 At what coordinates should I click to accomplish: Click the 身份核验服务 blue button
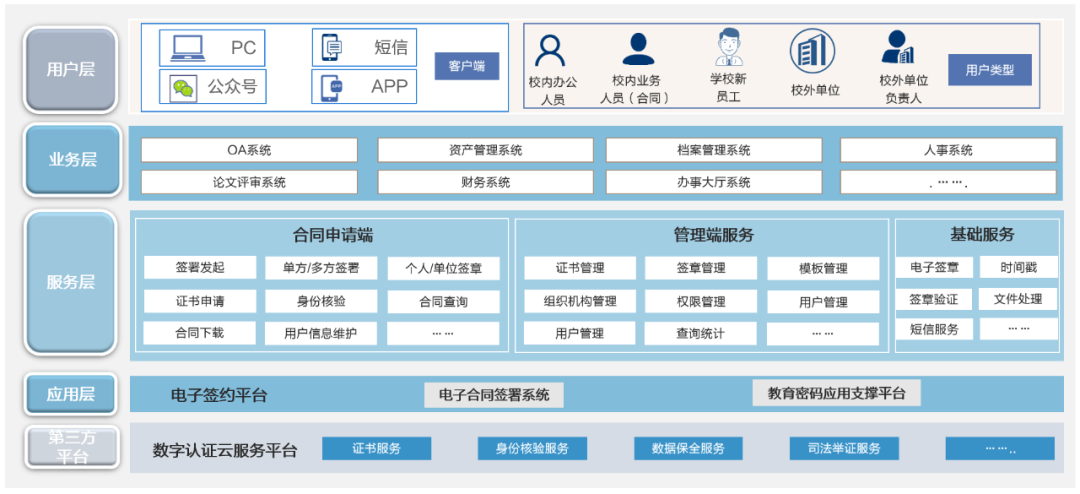tap(531, 448)
